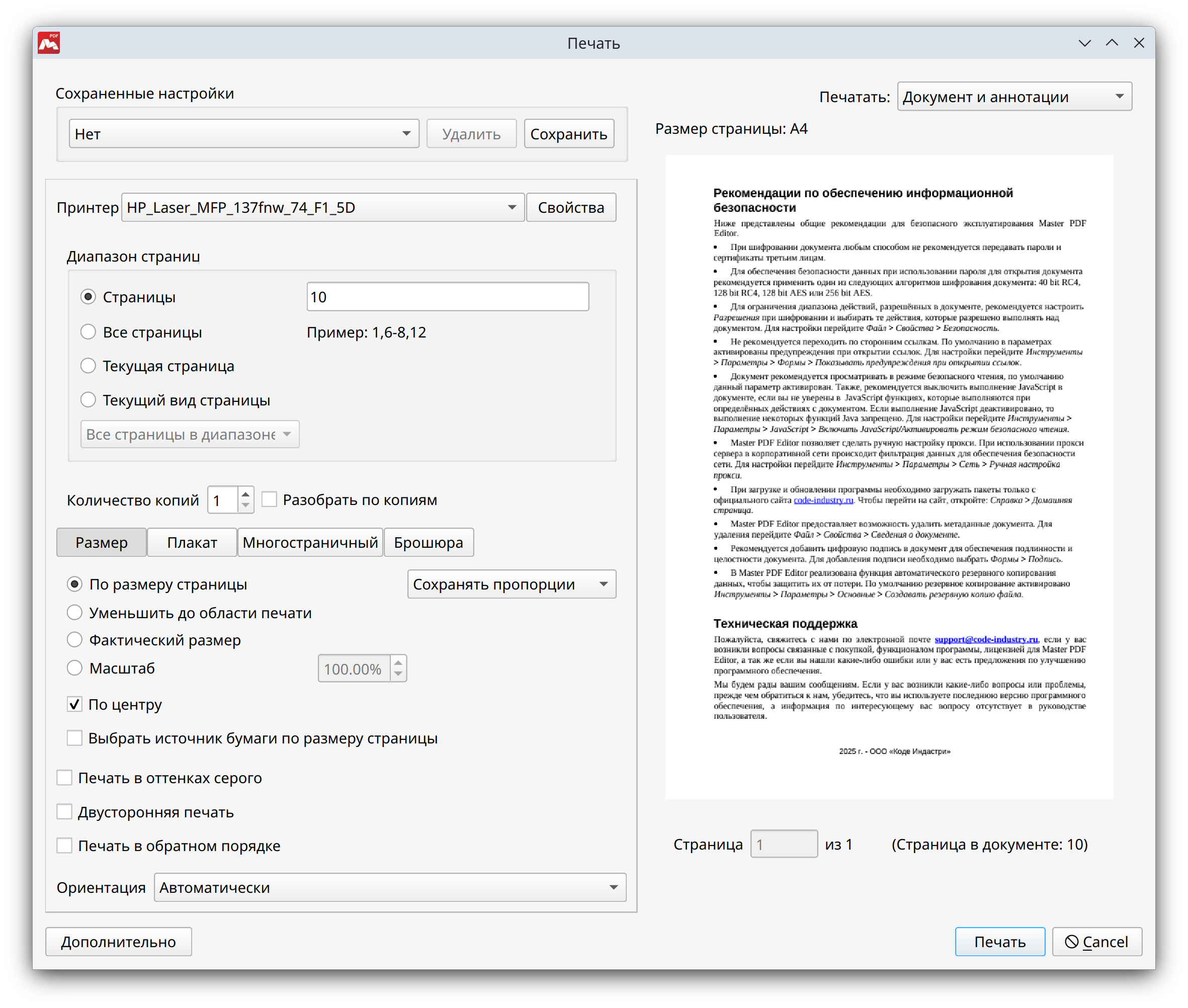This screenshot has height=1008, width=1188.
Task: Collapse the dialog with the chevron-down icon
Action: pos(1084,43)
